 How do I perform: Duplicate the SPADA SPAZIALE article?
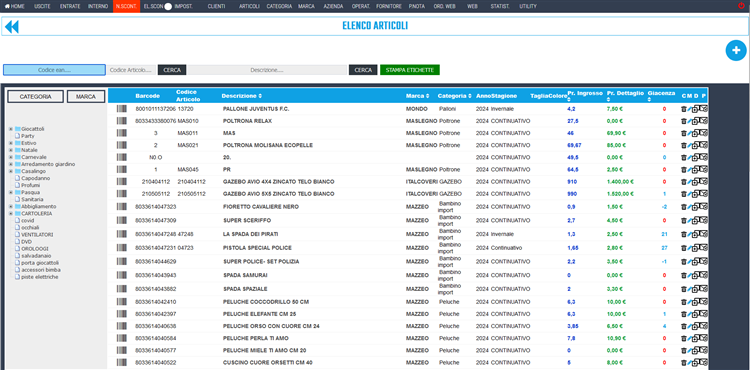(x=696, y=289)
